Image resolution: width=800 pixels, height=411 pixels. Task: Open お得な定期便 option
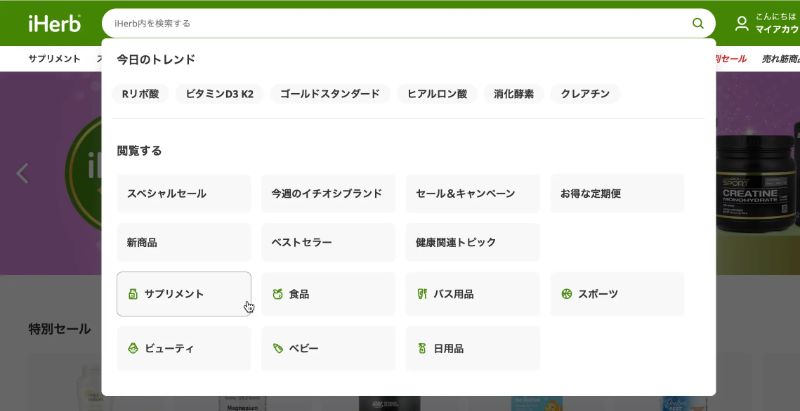click(617, 193)
